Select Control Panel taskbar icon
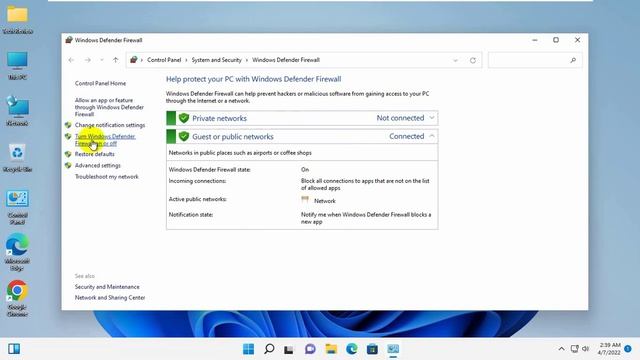This screenshot has width=640, height=360. (393, 349)
